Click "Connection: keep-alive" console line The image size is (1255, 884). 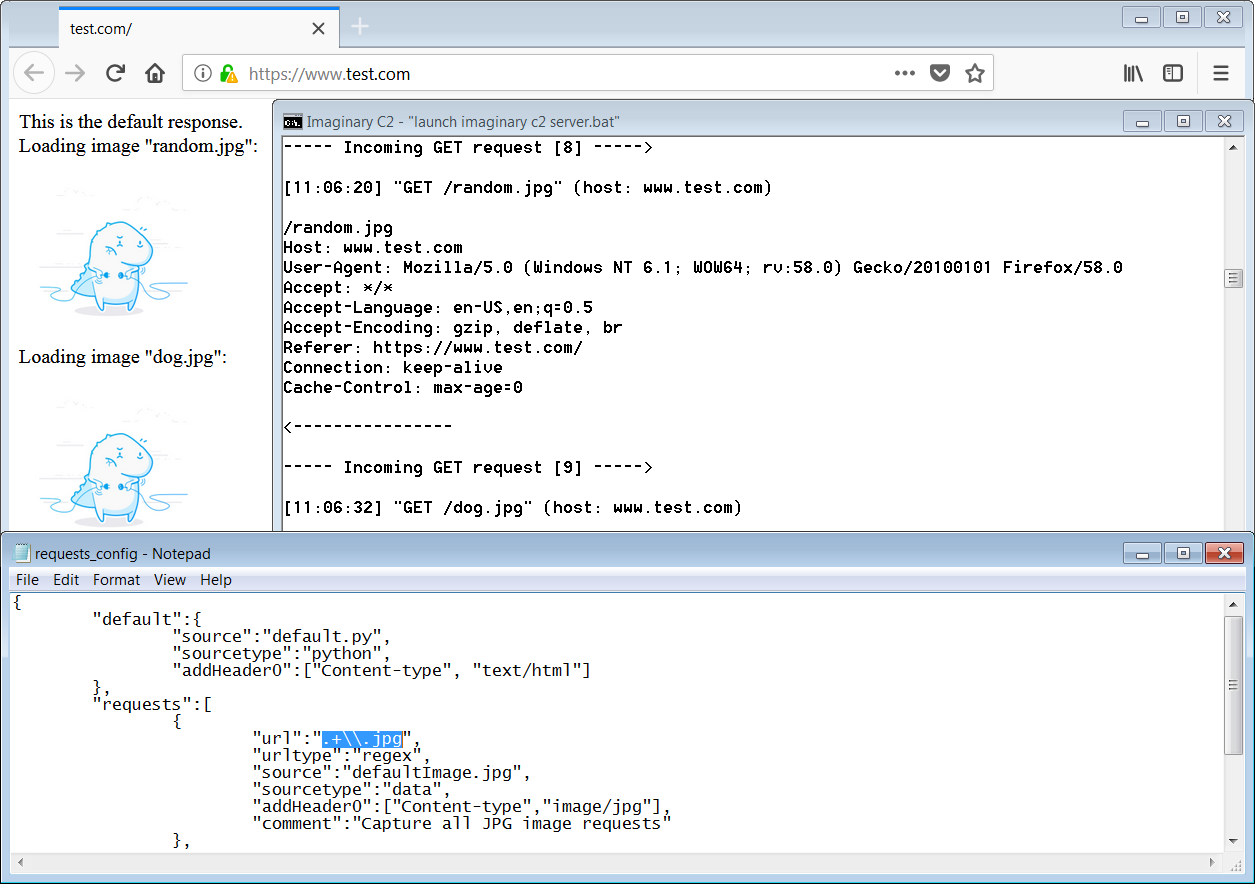coord(393,368)
